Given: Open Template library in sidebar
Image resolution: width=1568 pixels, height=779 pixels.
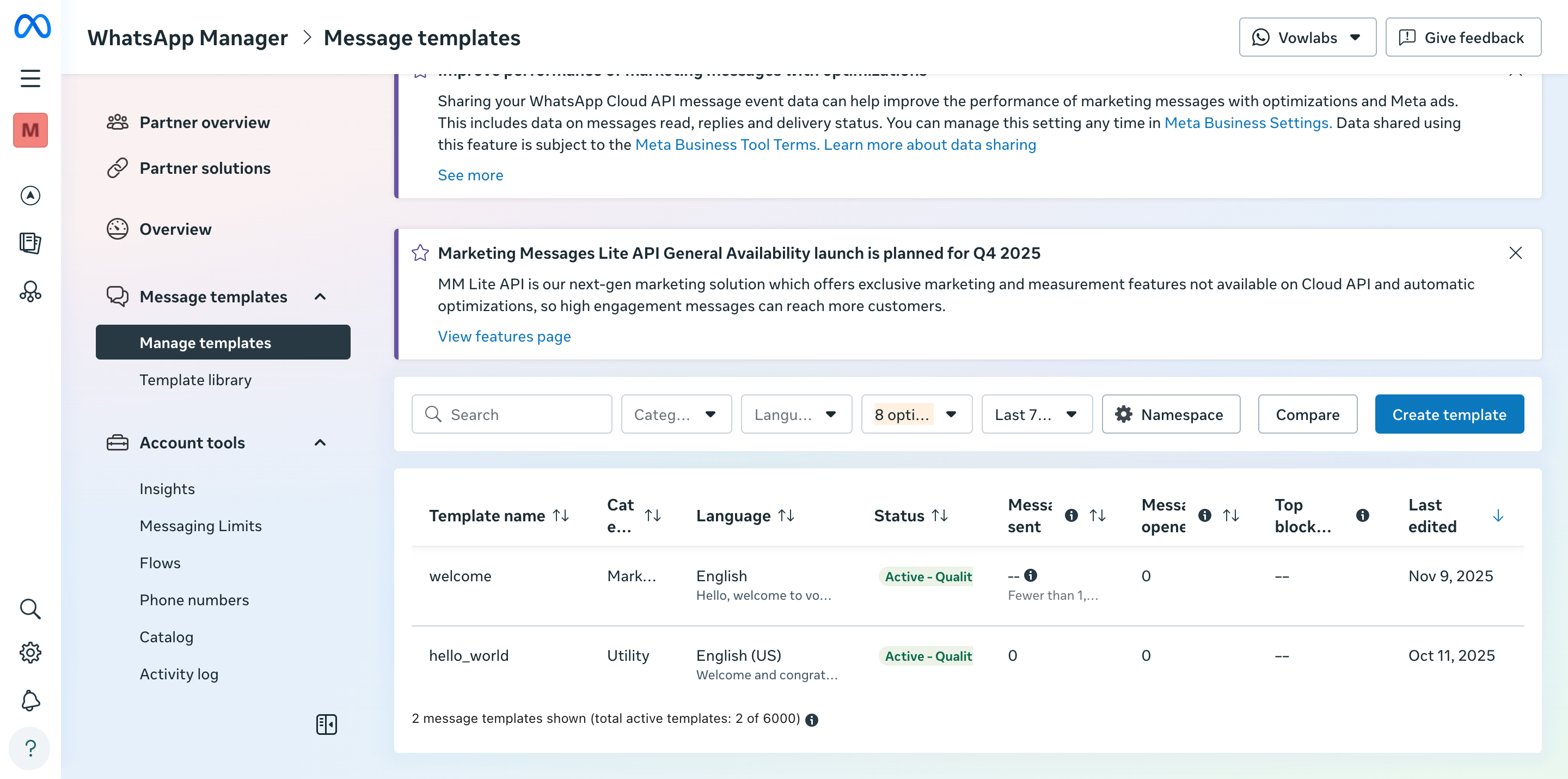Looking at the screenshot, I should coord(195,380).
